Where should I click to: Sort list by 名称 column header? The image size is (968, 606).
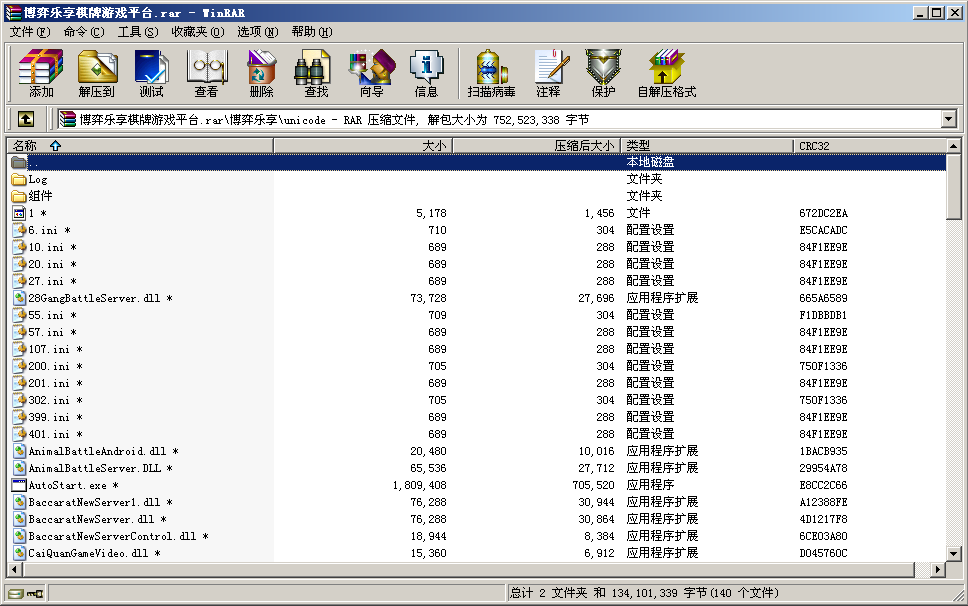pos(140,146)
